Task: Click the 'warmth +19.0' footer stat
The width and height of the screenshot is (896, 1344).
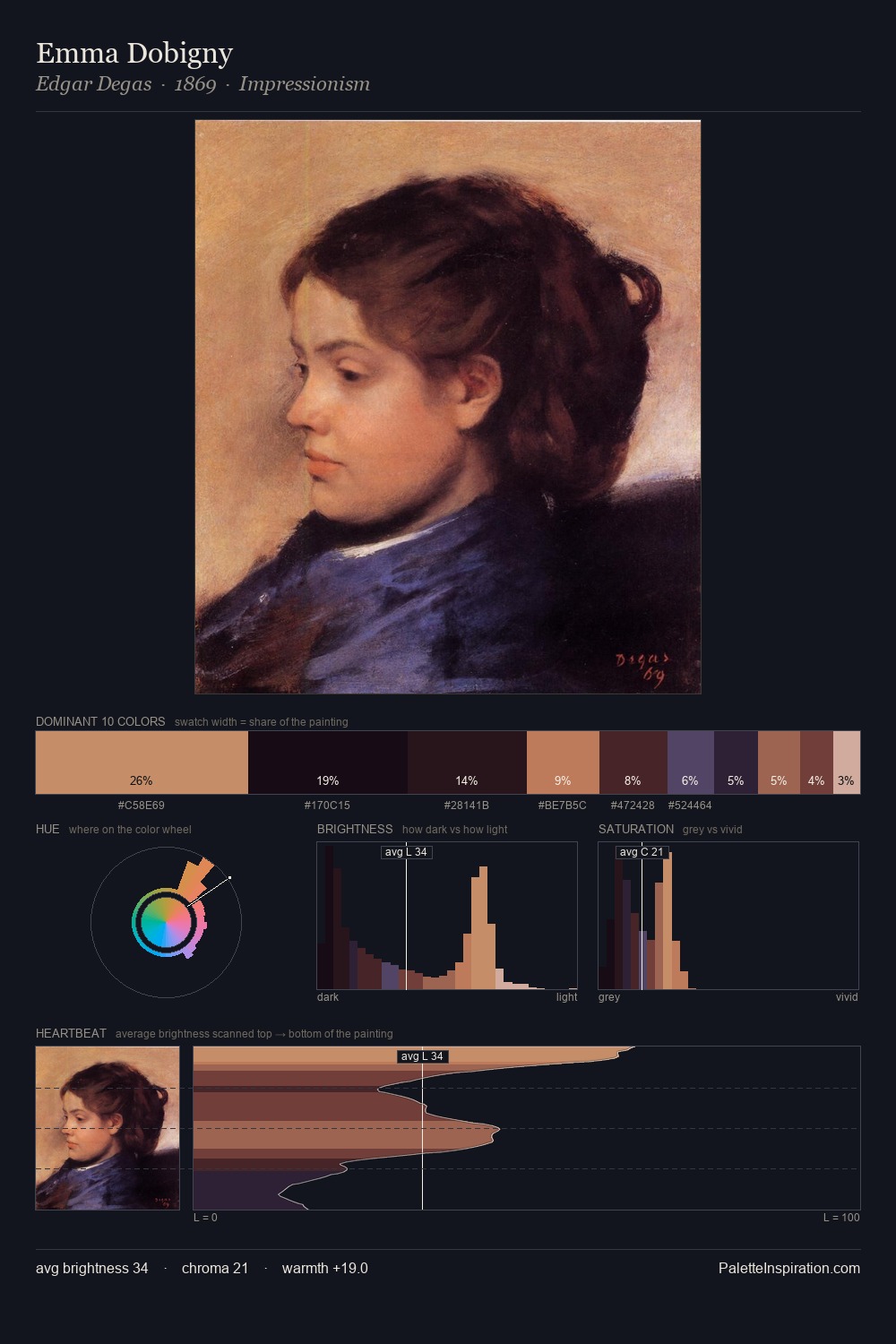Action: point(325,1268)
